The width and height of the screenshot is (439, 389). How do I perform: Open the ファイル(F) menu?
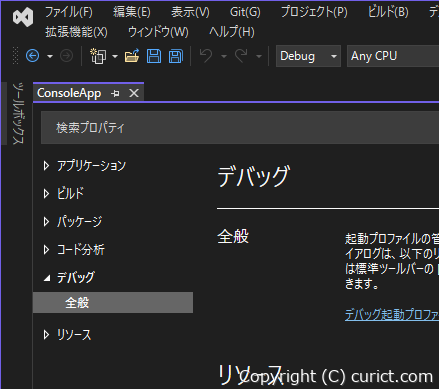point(69,13)
